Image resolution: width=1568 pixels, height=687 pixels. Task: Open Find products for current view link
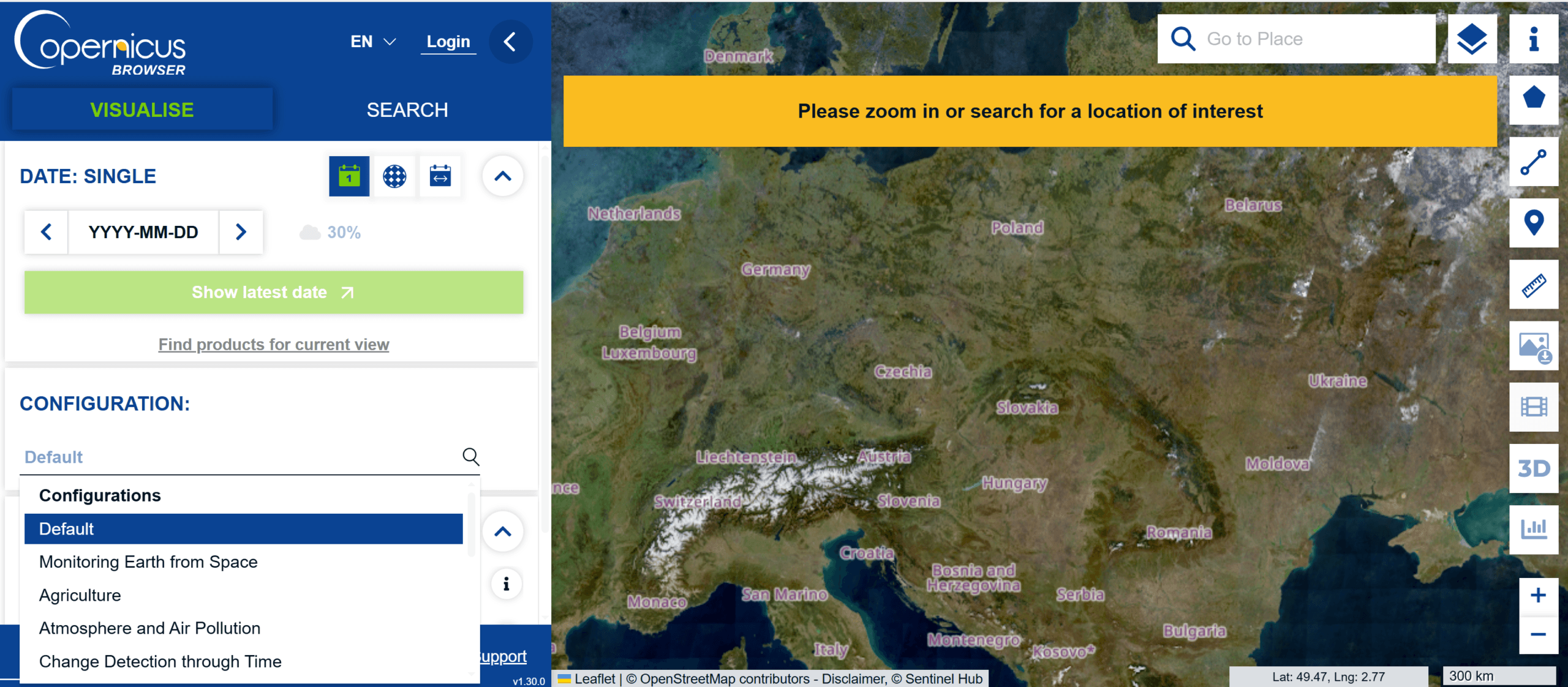click(273, 345)
